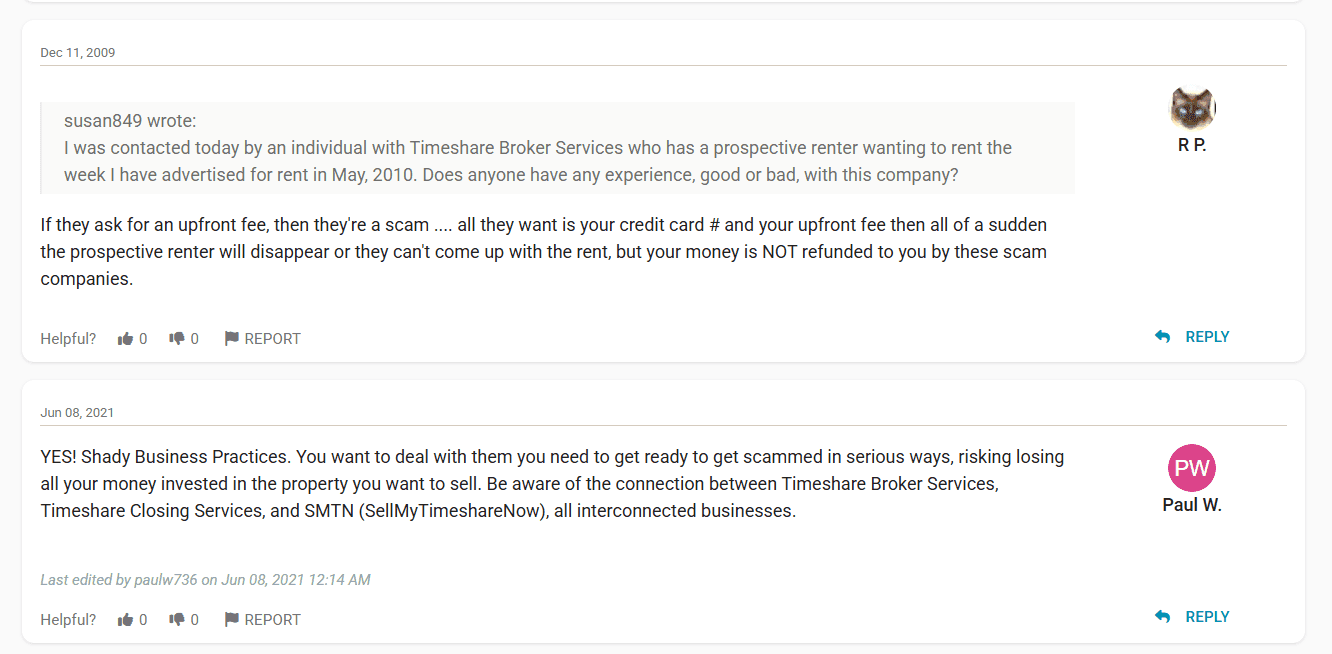This screenshot has height=654, width=1332.
Task: Click REPORT text under R P.'s comment
Action: (272, 339)
